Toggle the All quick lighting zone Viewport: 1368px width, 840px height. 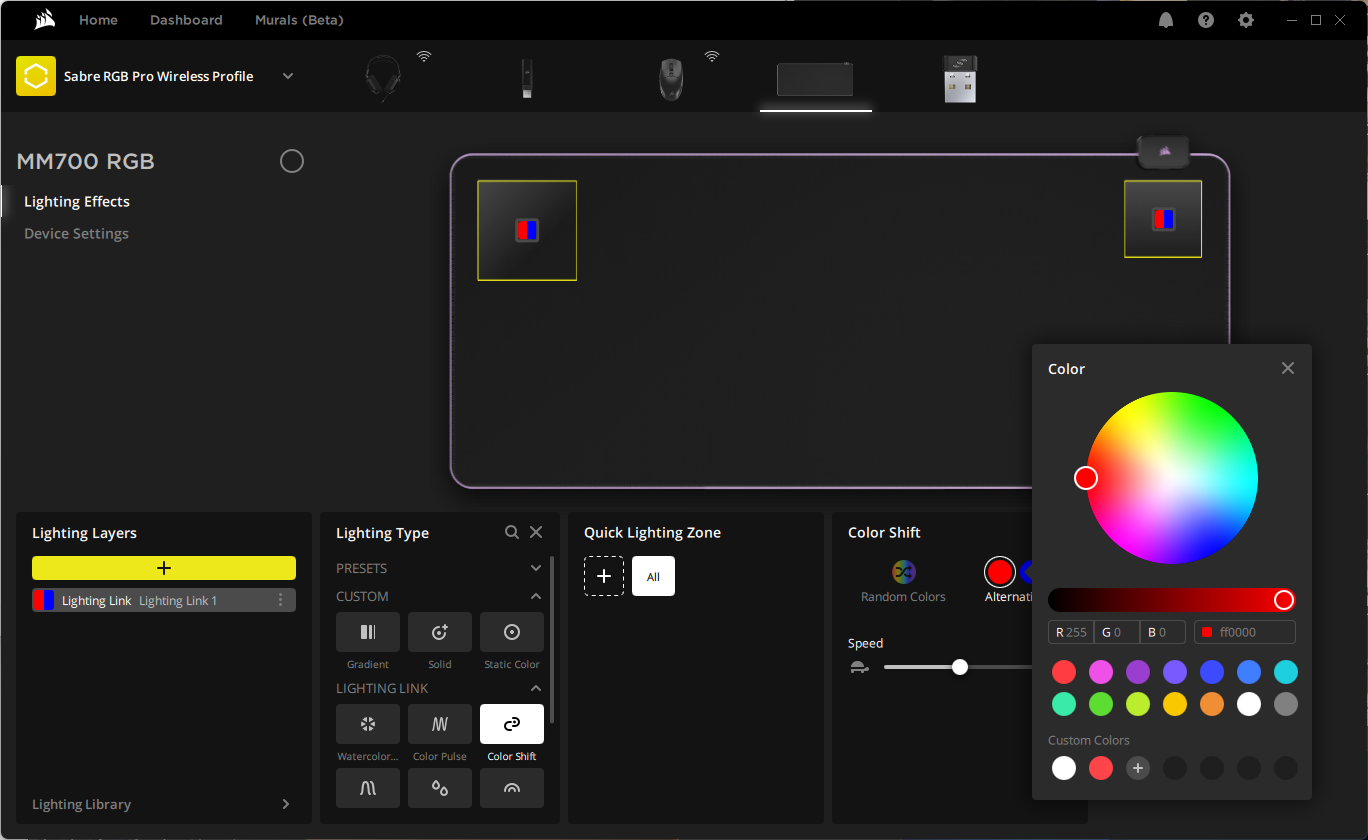coord(653,576)
